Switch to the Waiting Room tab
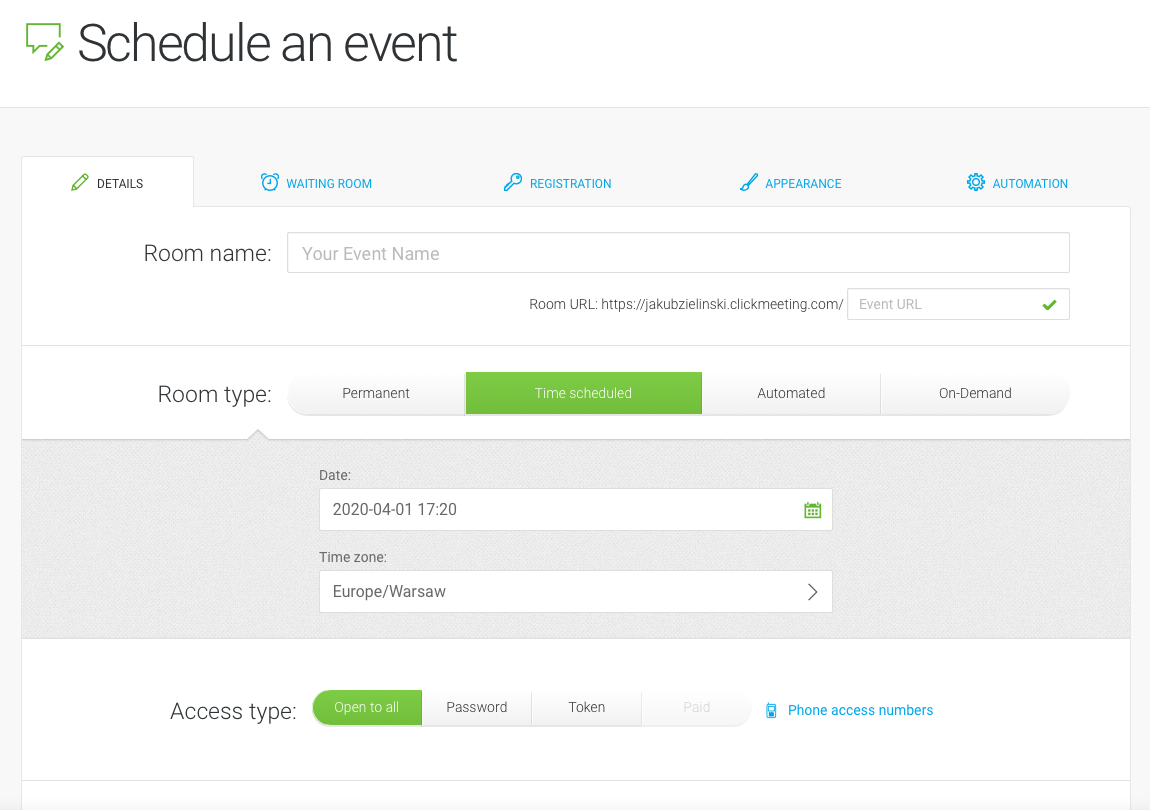 pyautogui.click(x=316, y=183)
